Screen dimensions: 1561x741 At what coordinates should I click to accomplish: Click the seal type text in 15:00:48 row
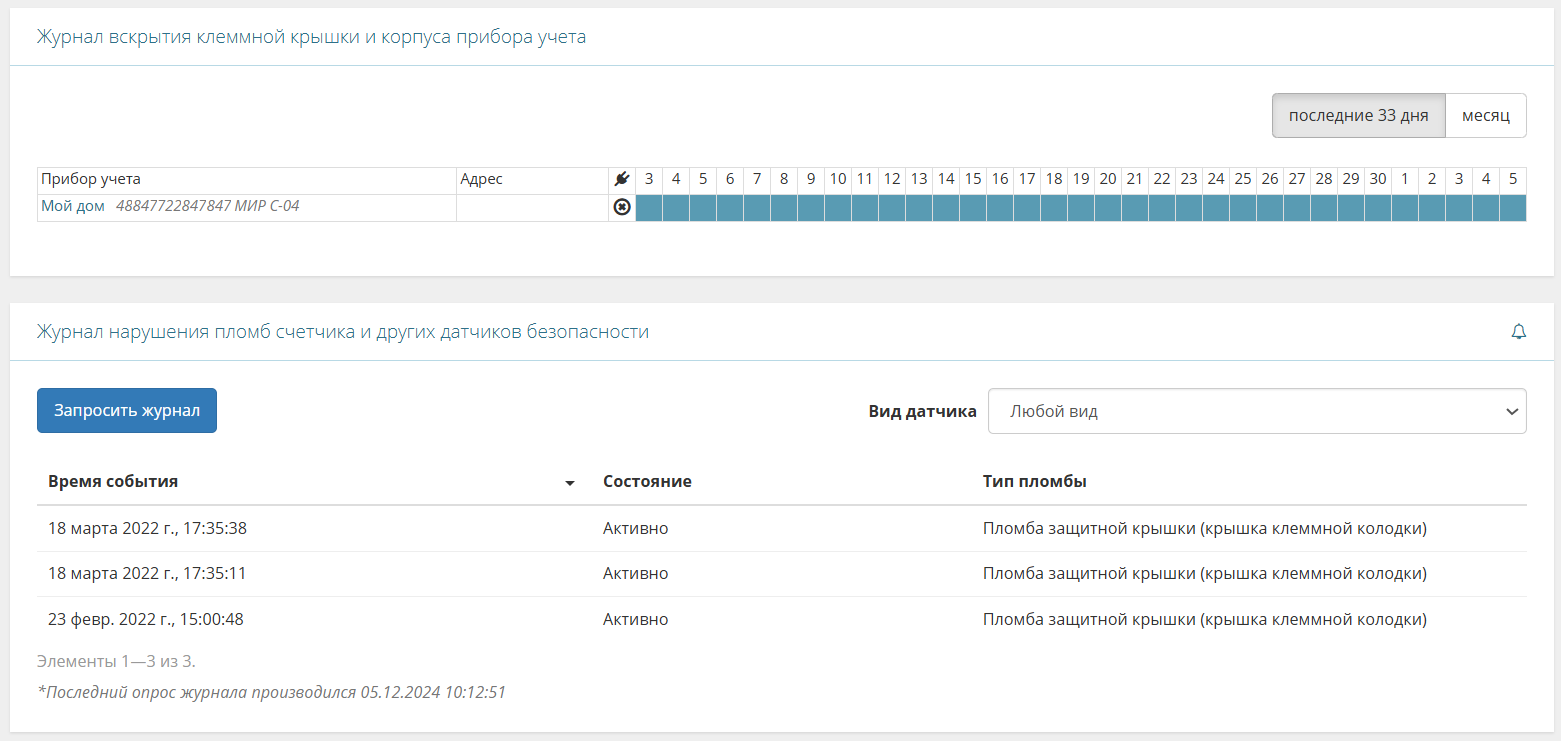[x=1205, y=619]
